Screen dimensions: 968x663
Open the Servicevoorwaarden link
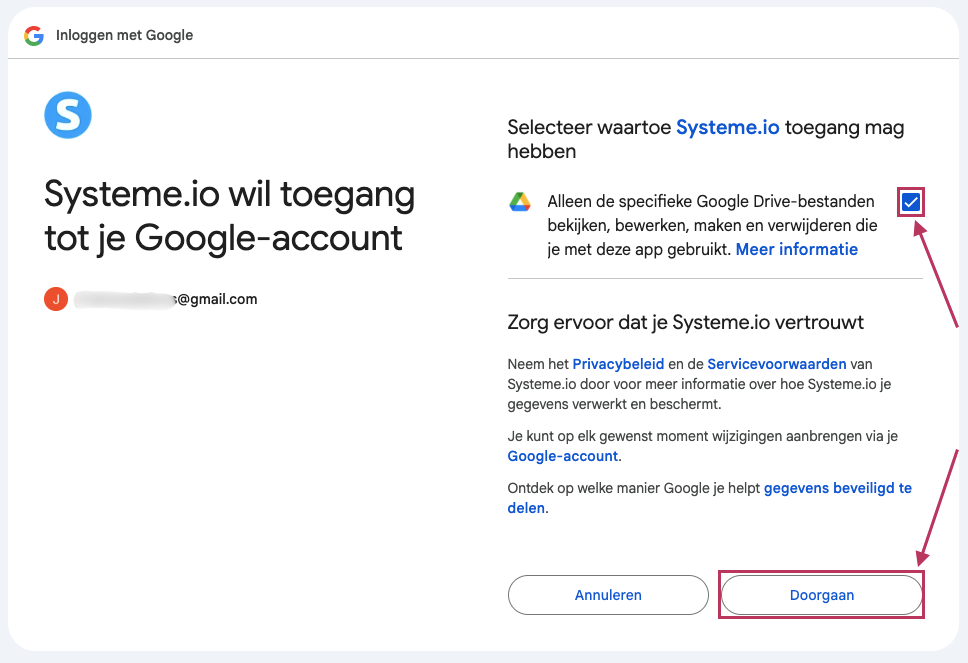[776, 364]
